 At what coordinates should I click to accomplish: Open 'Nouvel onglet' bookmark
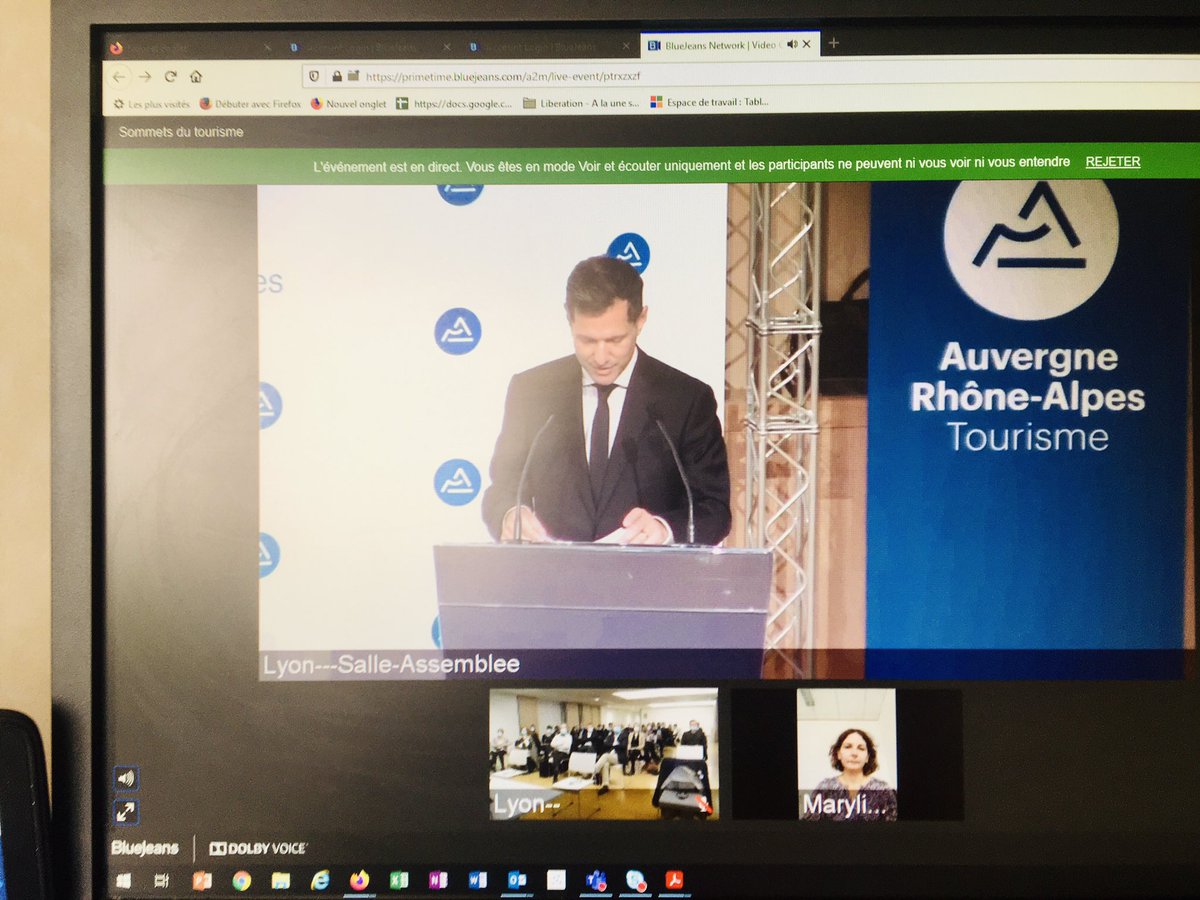[348, 103]
